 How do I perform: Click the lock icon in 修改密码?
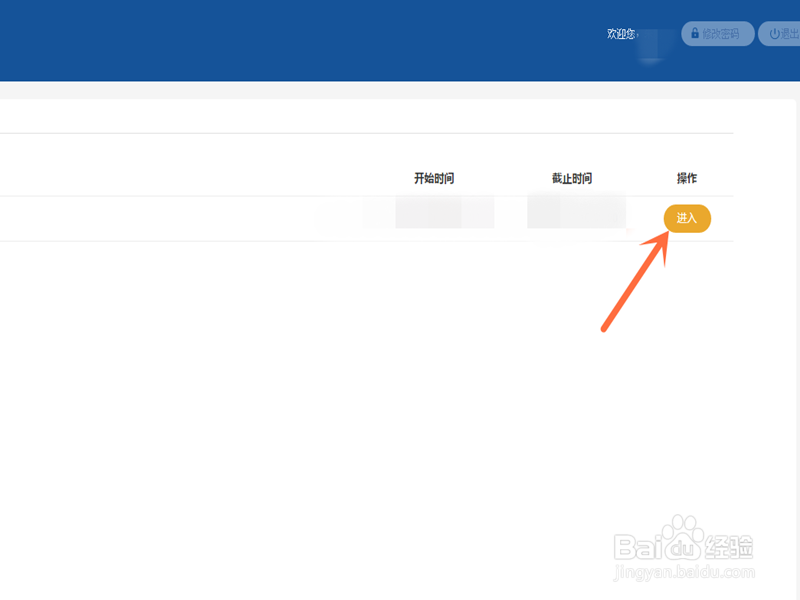click(x=695, y=33)
